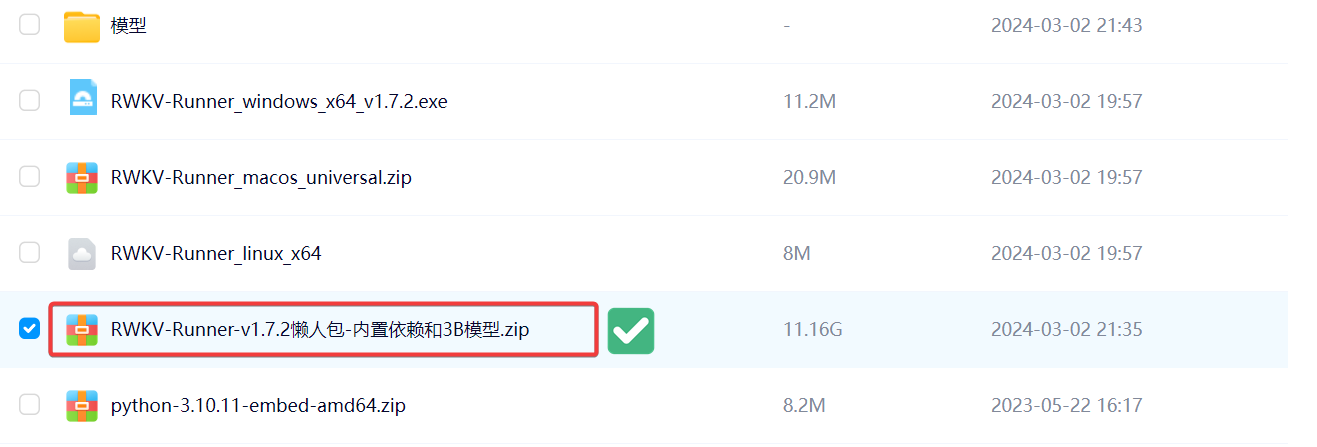Open the RWKV-Runner_linux_x64 file name
This screenshot has width=1317, height=447.
[216, 254]
